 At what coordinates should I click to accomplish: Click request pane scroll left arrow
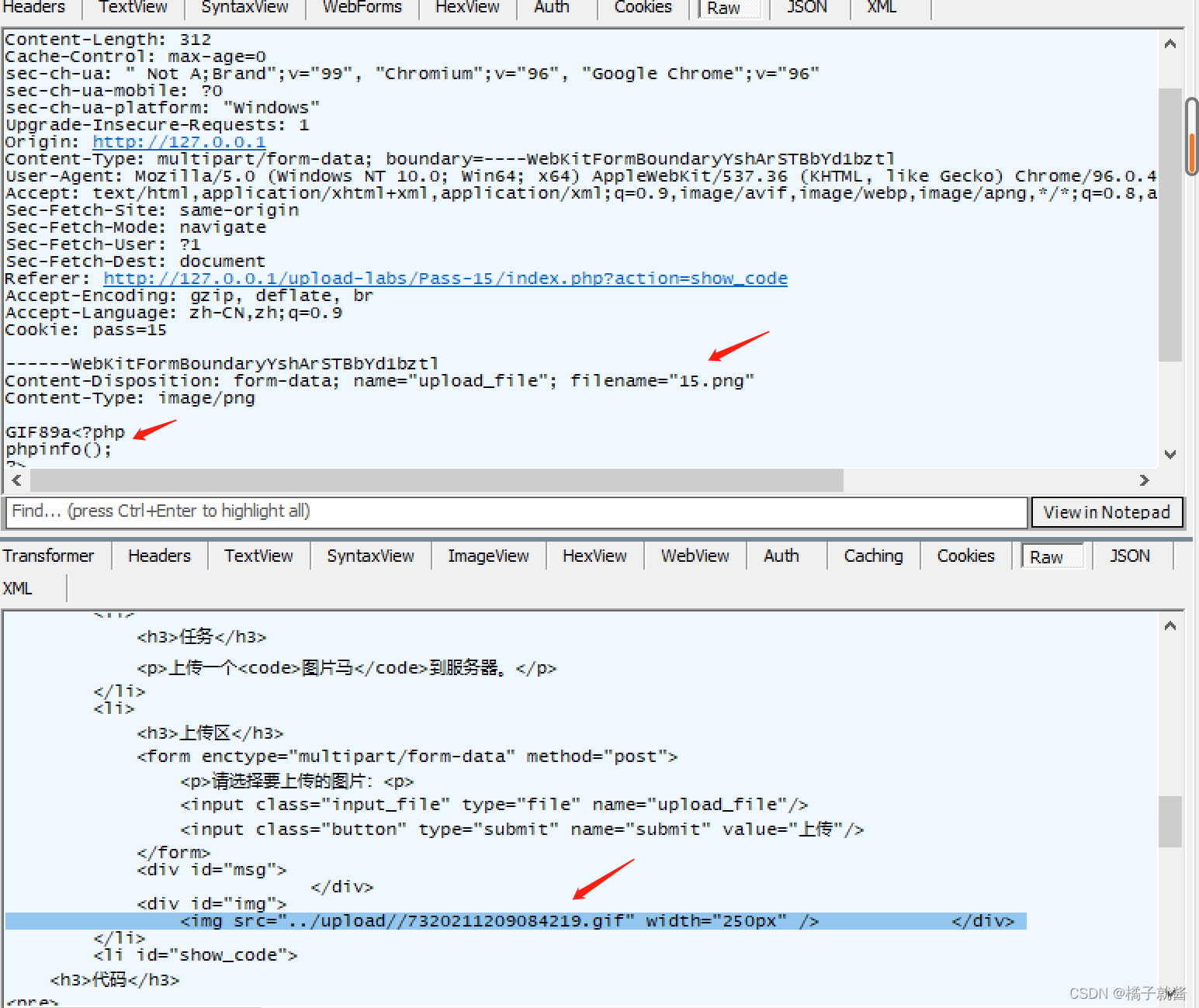click(x=17, y=480)
